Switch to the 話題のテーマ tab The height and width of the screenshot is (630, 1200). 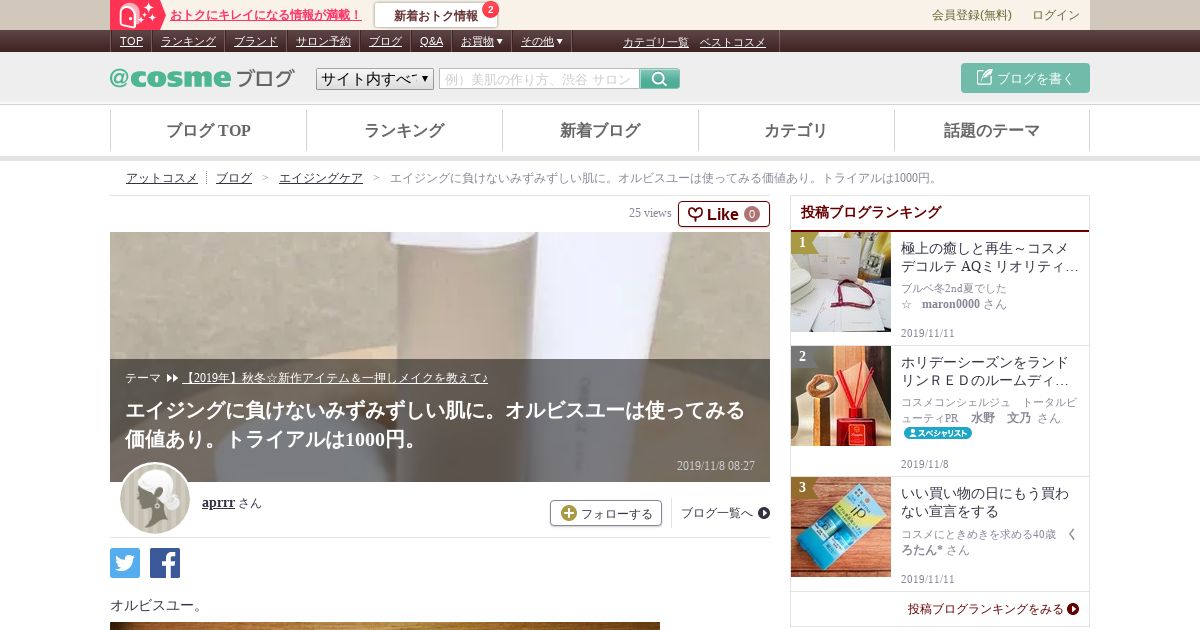point(992,130)
